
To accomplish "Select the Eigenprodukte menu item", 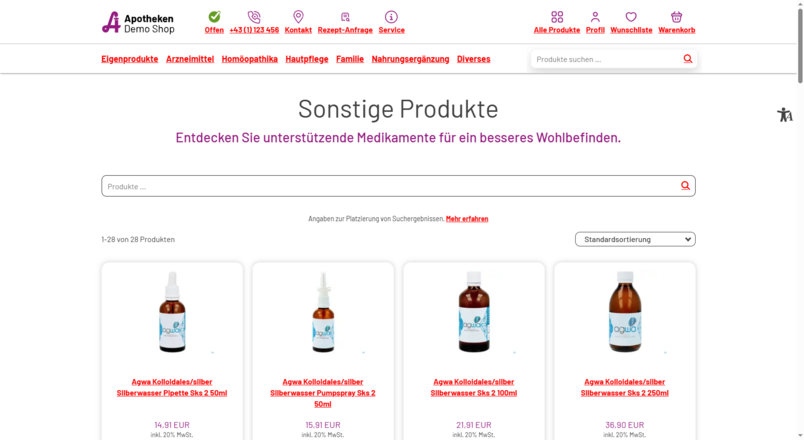I will (x=130, y=59).
